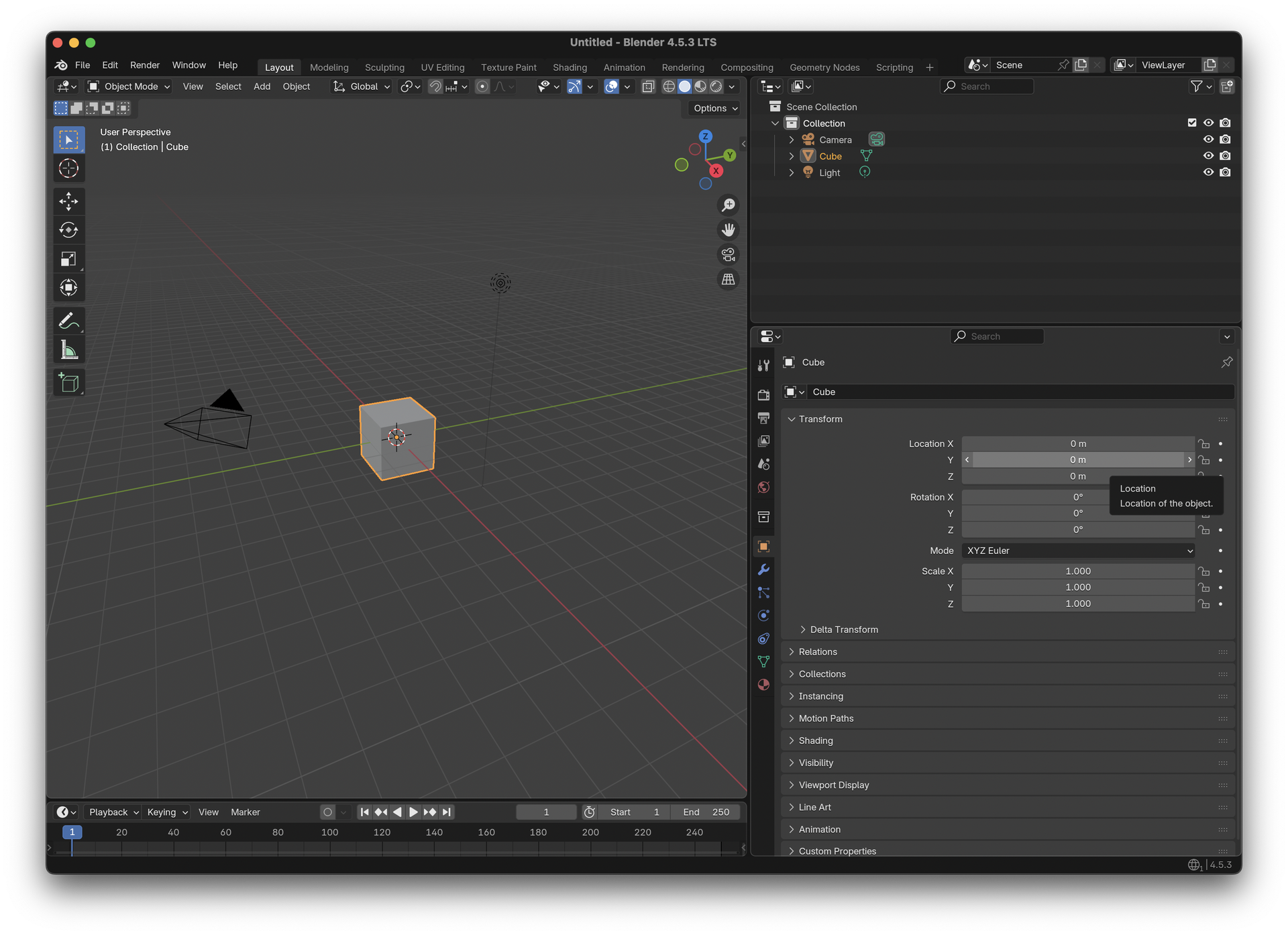This screenshot has width=1288, height=935.
Task: Play the animation forward
Action: click(413, 812)
